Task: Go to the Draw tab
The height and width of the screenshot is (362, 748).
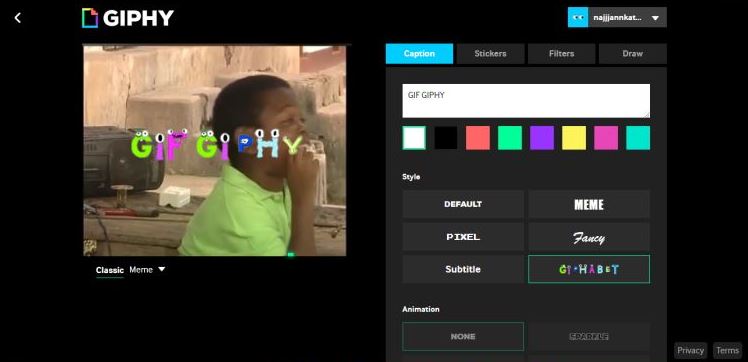Action: (x=633, y=54)
